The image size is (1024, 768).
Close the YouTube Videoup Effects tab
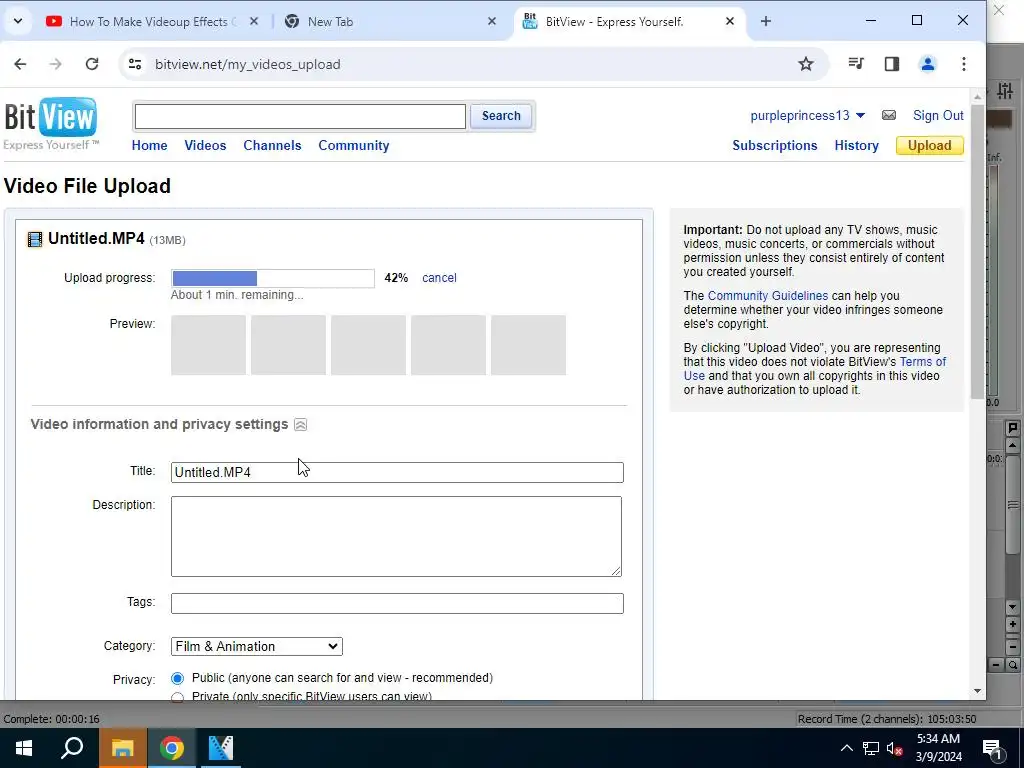coord(254,22)
